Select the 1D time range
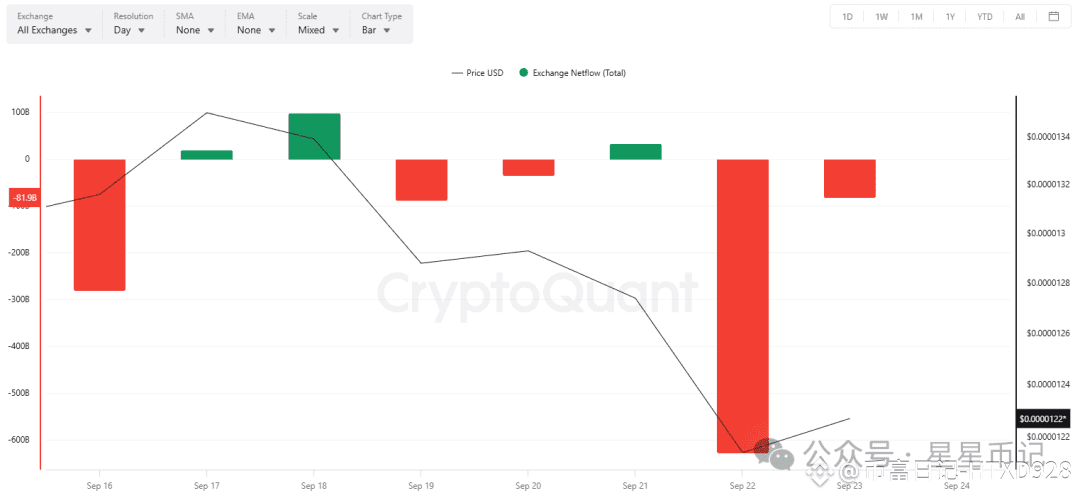The image size is (1080, 498). coord(847,17)
